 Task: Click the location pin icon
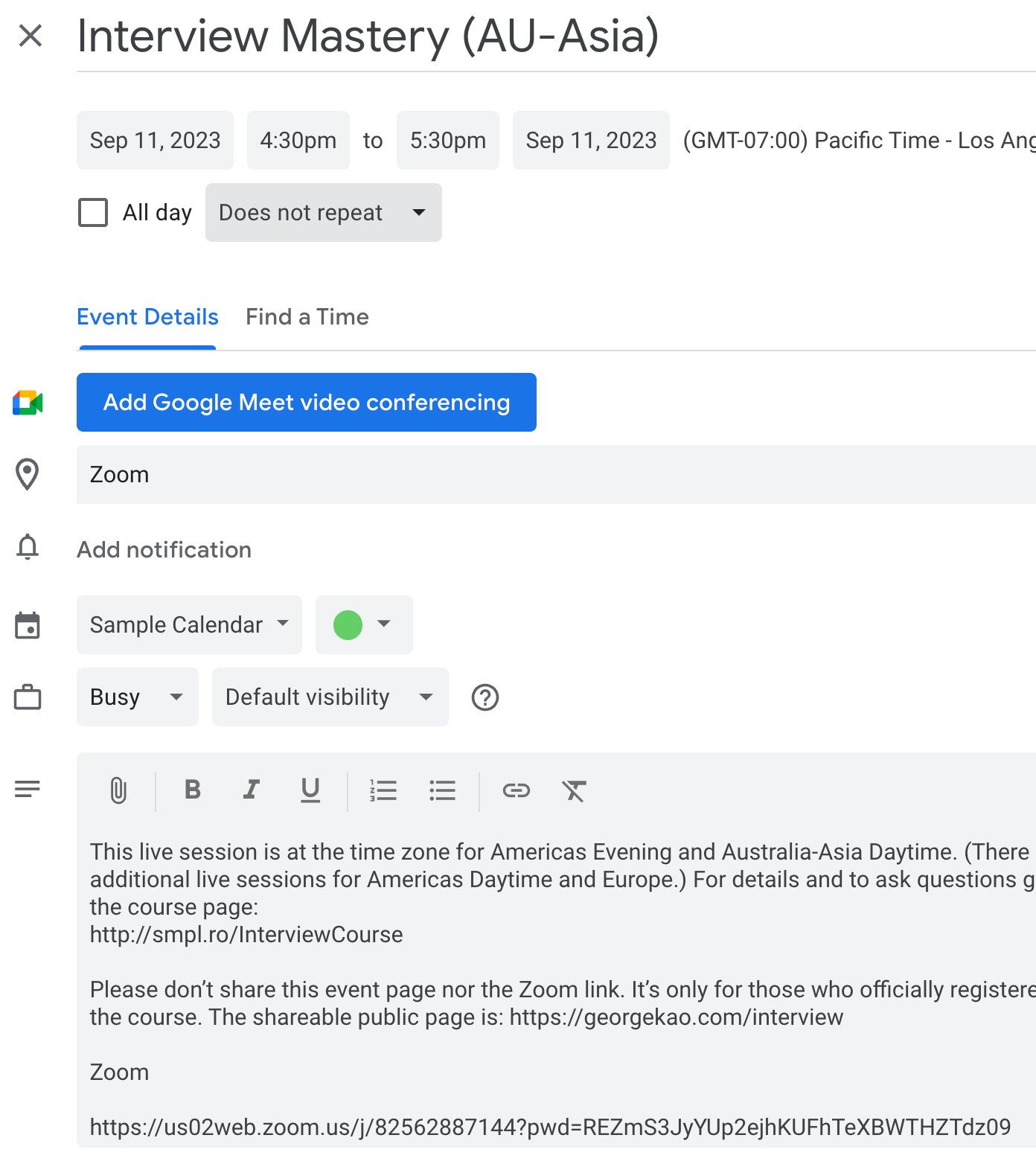[28, 475]
